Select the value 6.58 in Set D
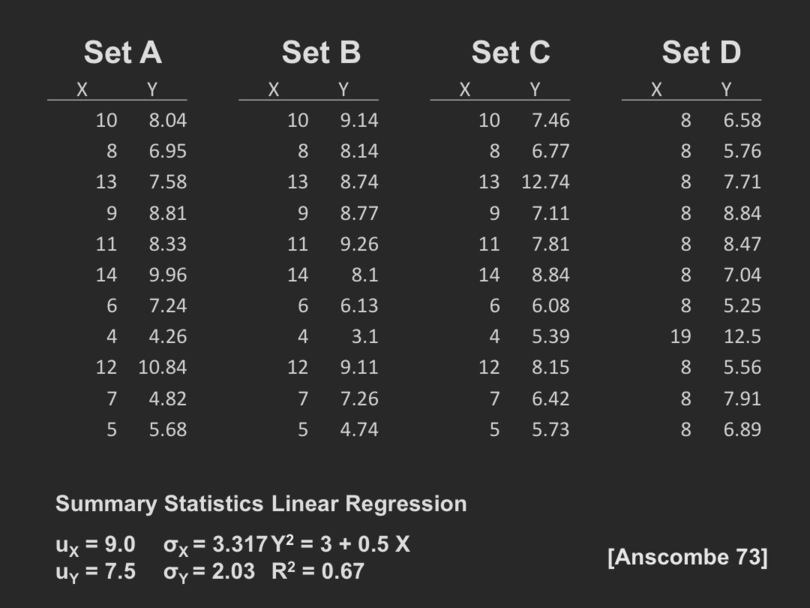Viewport: 810px width, 608px height. (742, 121)
